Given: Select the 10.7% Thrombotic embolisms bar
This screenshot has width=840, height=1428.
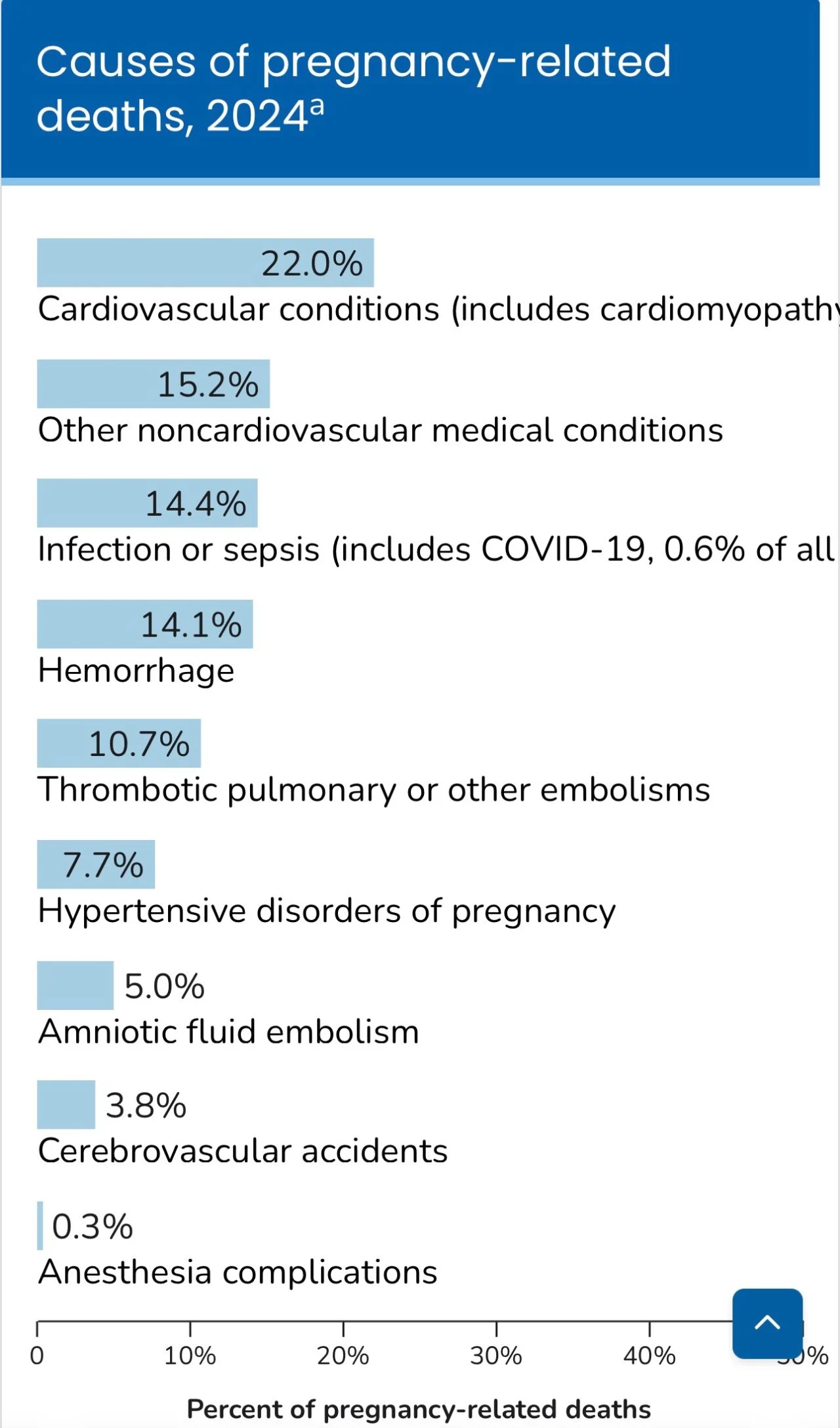Looking at the screenshot, I should coord(119,744).
